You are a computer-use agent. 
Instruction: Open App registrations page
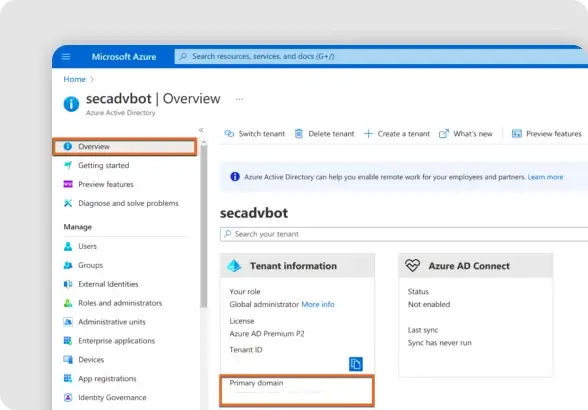(107, 378)
